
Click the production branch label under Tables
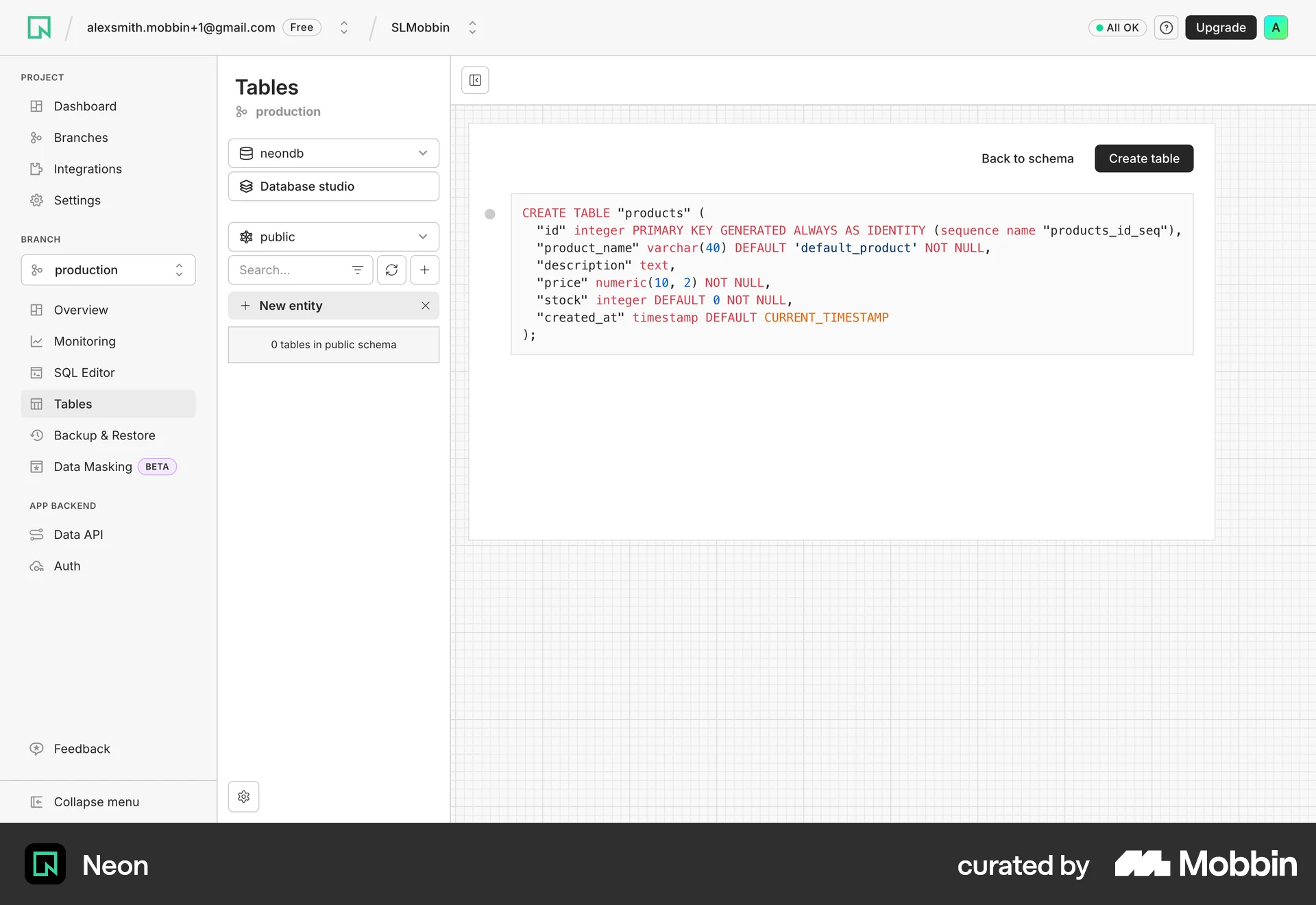[287, 112]
